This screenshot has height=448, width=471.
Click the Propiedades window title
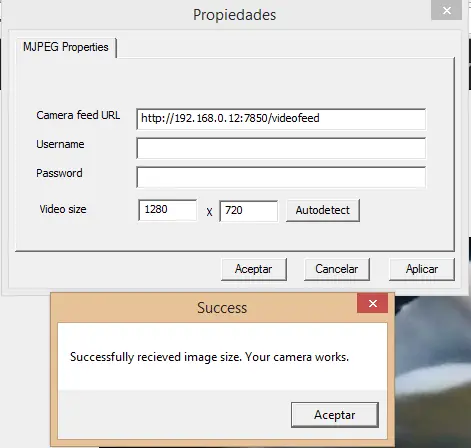235,15
